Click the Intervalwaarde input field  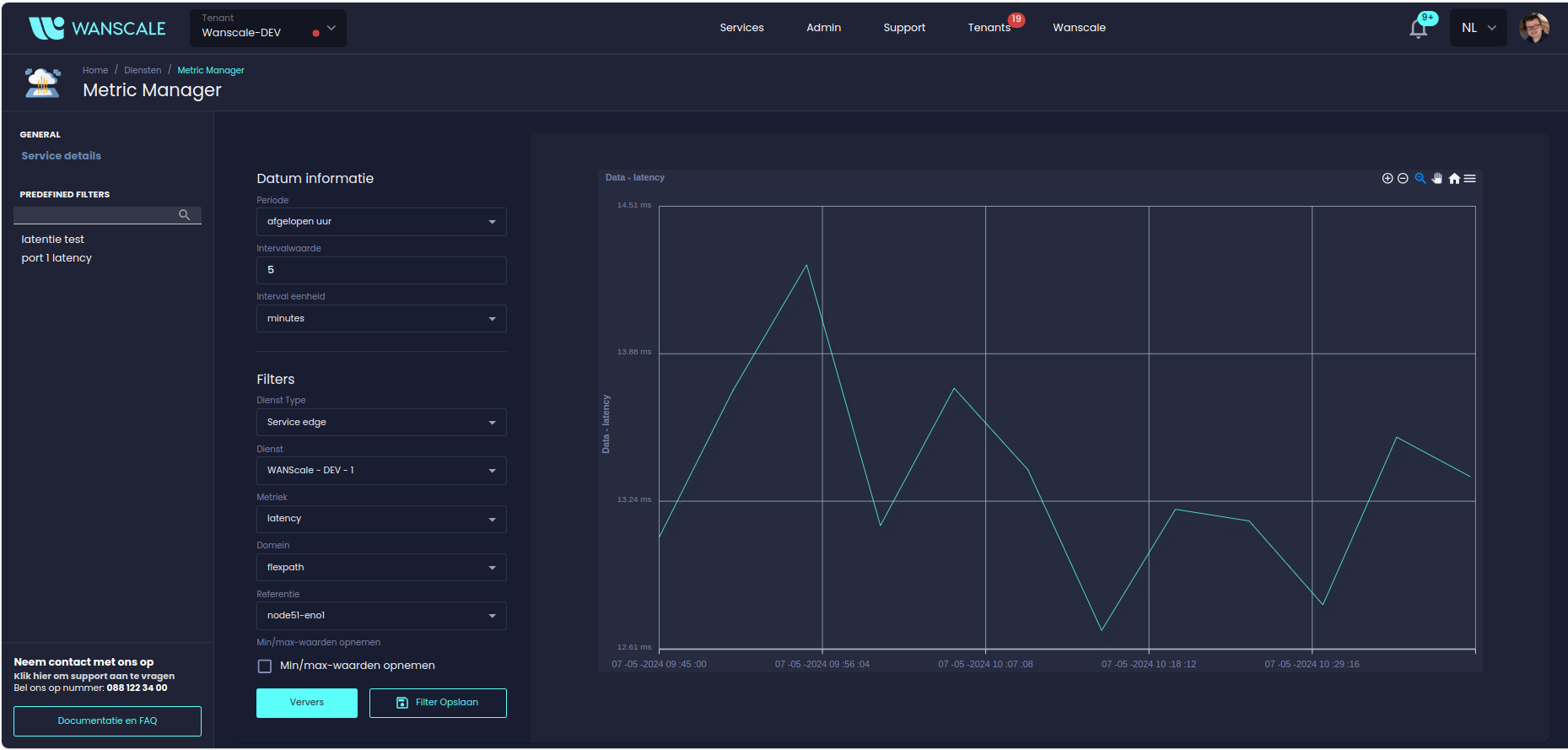click(x=381, y=270)
